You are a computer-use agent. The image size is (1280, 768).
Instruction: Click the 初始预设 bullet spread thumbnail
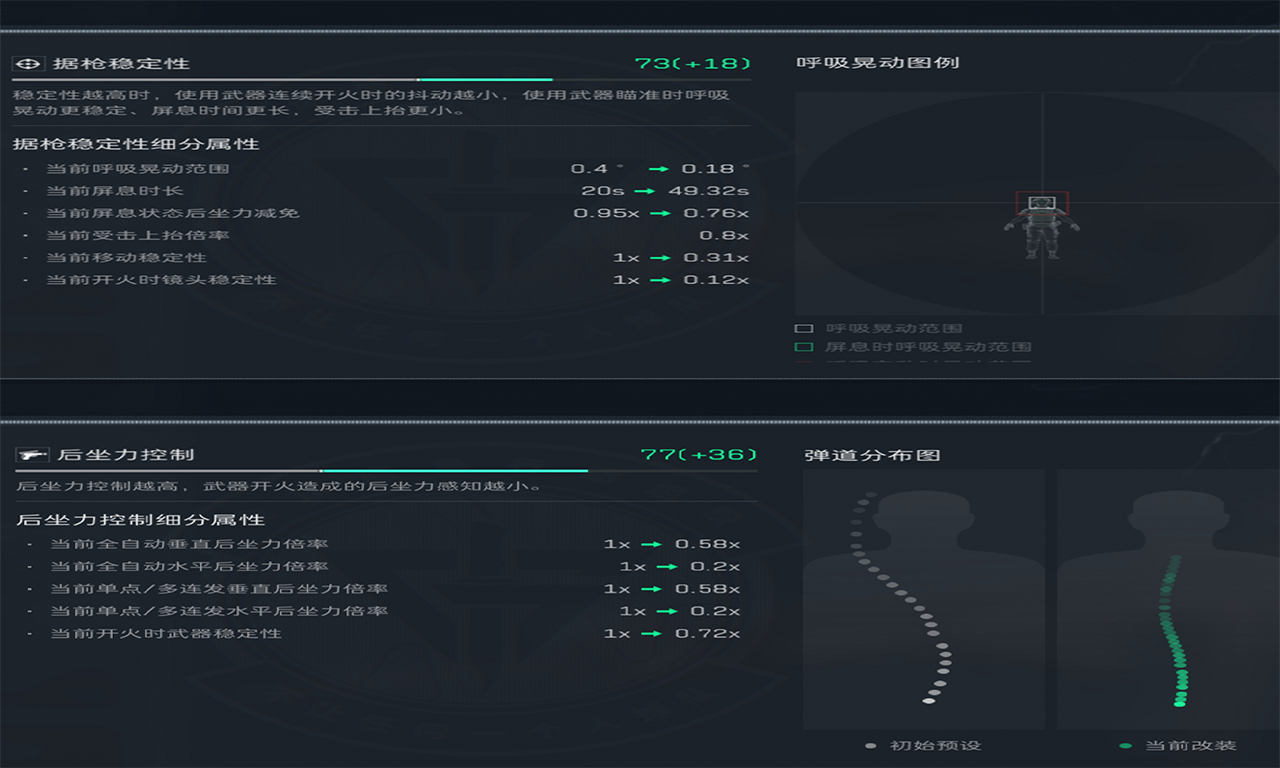tap(923, 598)
